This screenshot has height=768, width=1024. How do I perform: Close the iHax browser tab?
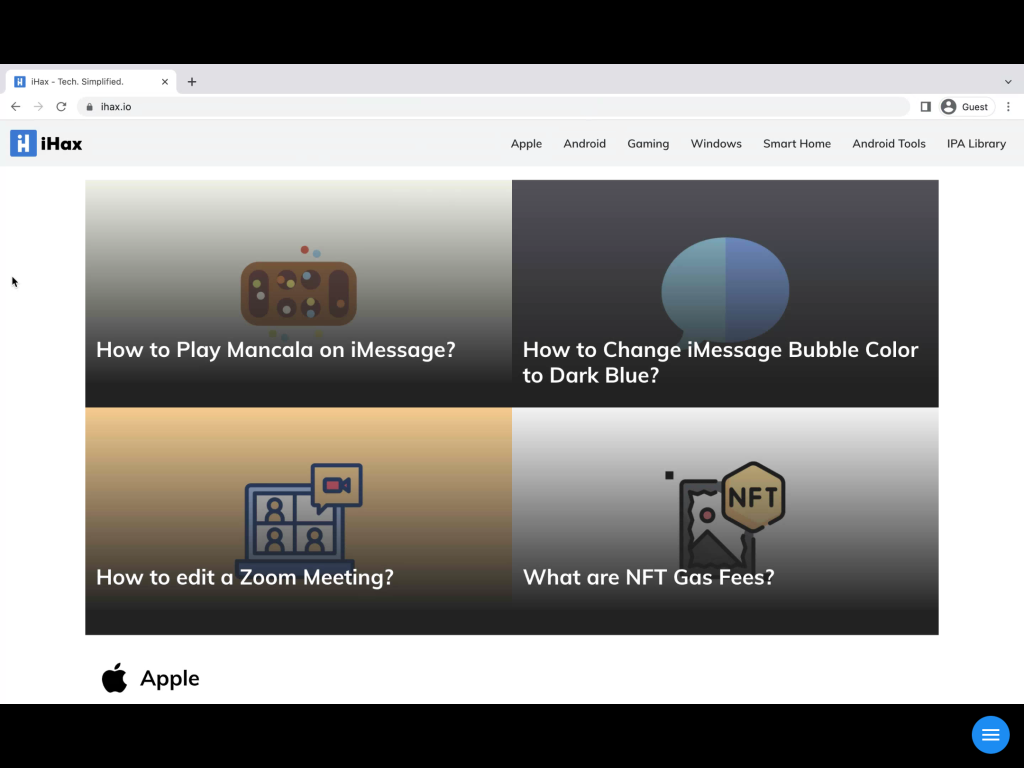tap(165, 82)
